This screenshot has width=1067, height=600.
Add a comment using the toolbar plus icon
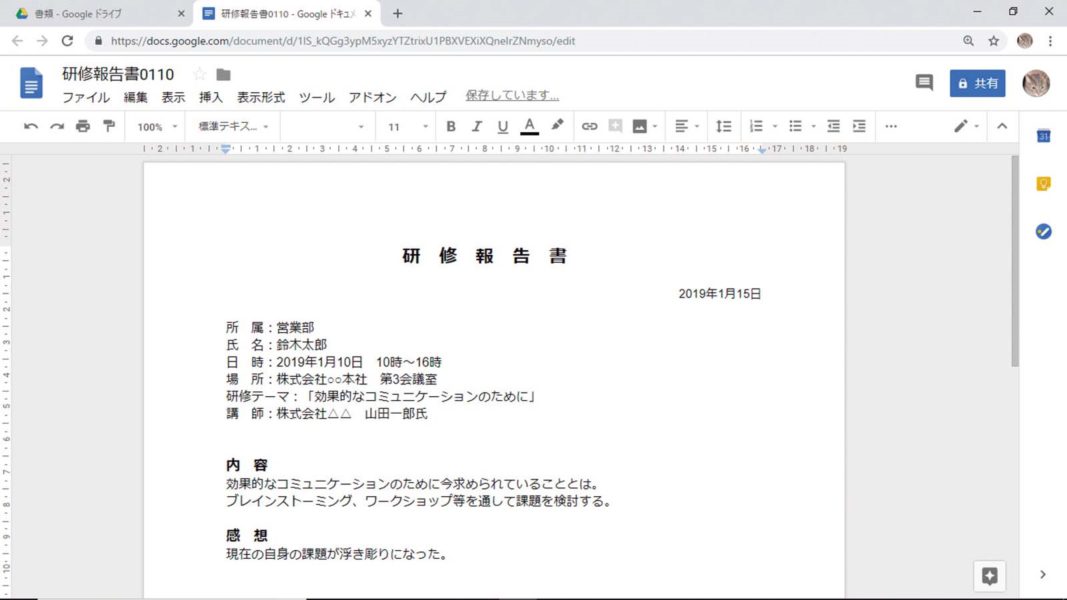point(615,127)
